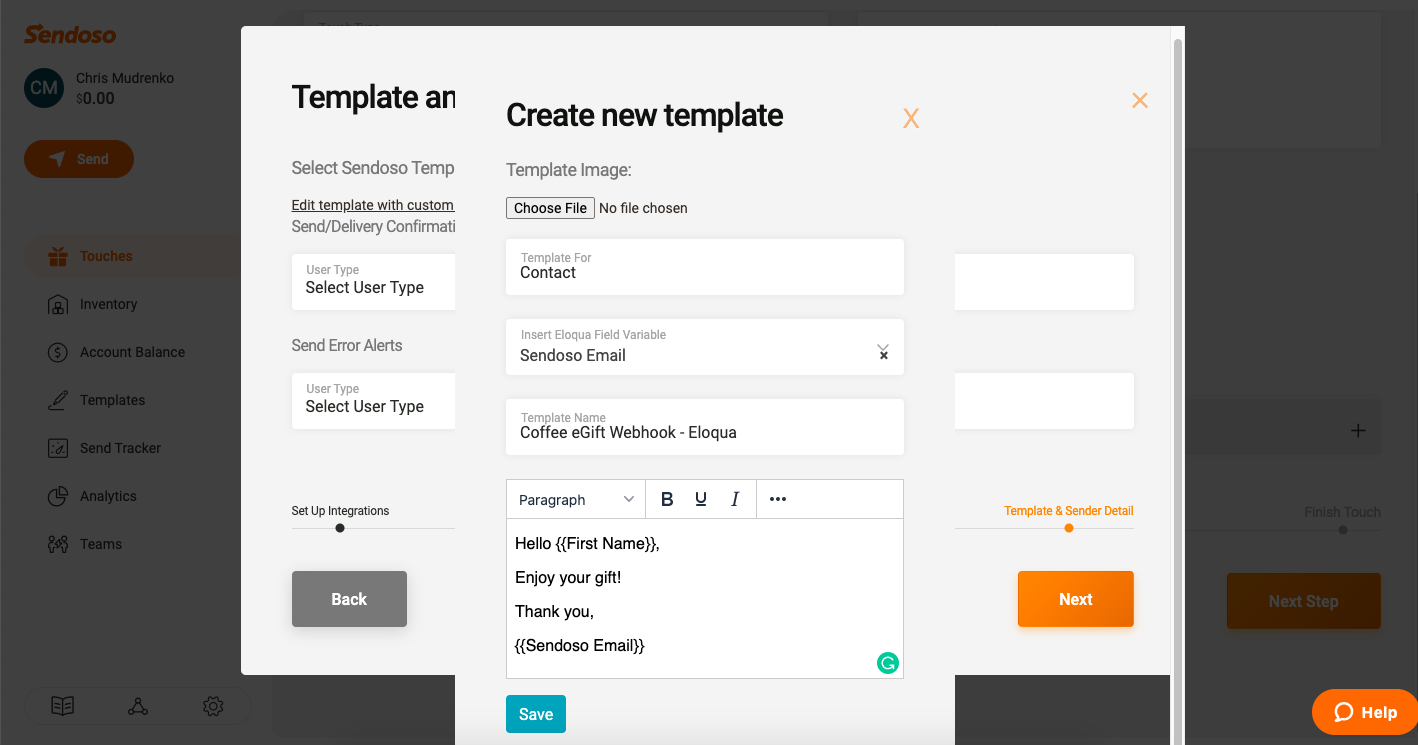The width and height of the screenshot is (1418, 745).
Task: Open the settings gear icon
Action: [x=213, y=706]
